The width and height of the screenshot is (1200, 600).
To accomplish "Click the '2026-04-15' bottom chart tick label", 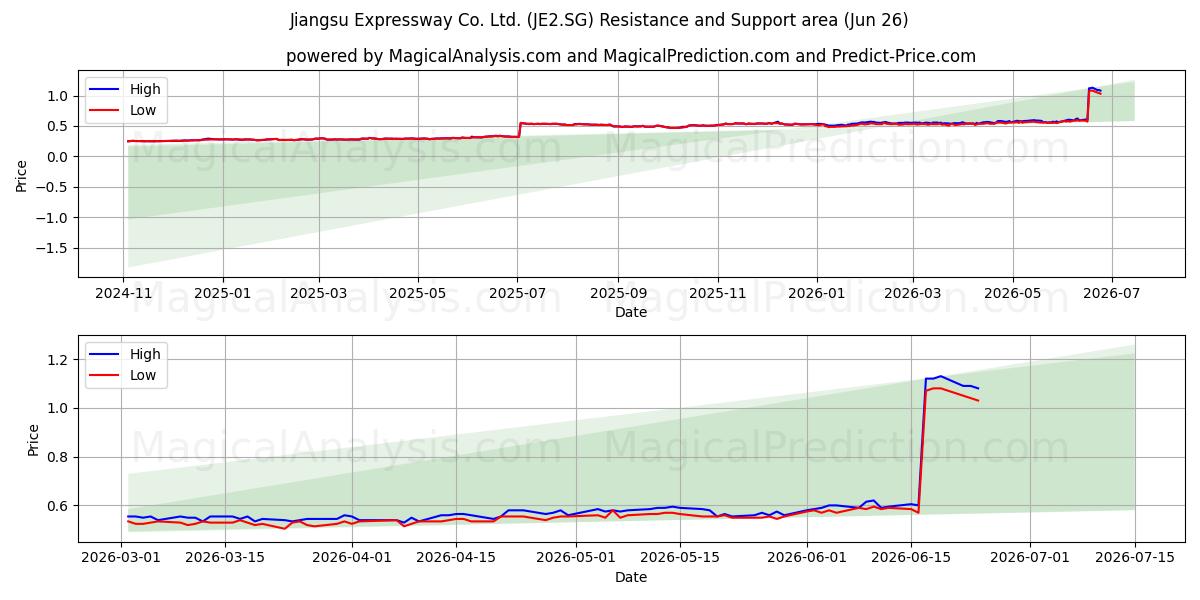I will tap(457, 558).
